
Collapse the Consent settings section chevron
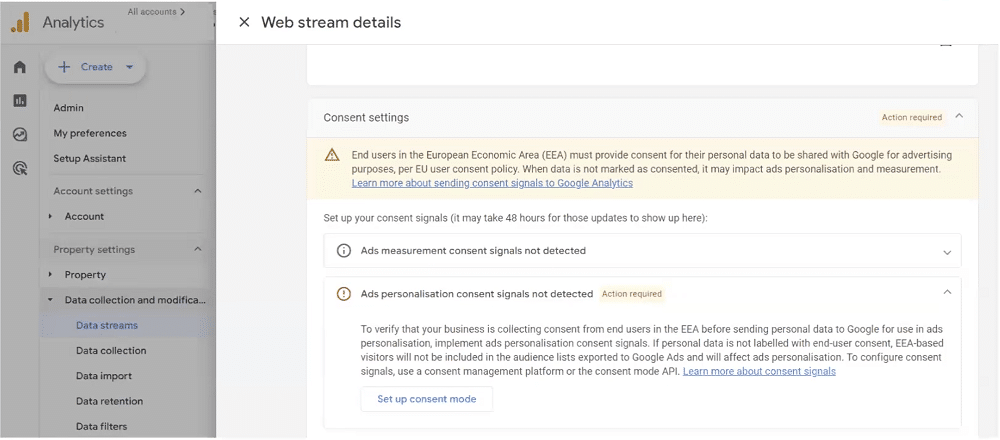[x=959, y=116]
